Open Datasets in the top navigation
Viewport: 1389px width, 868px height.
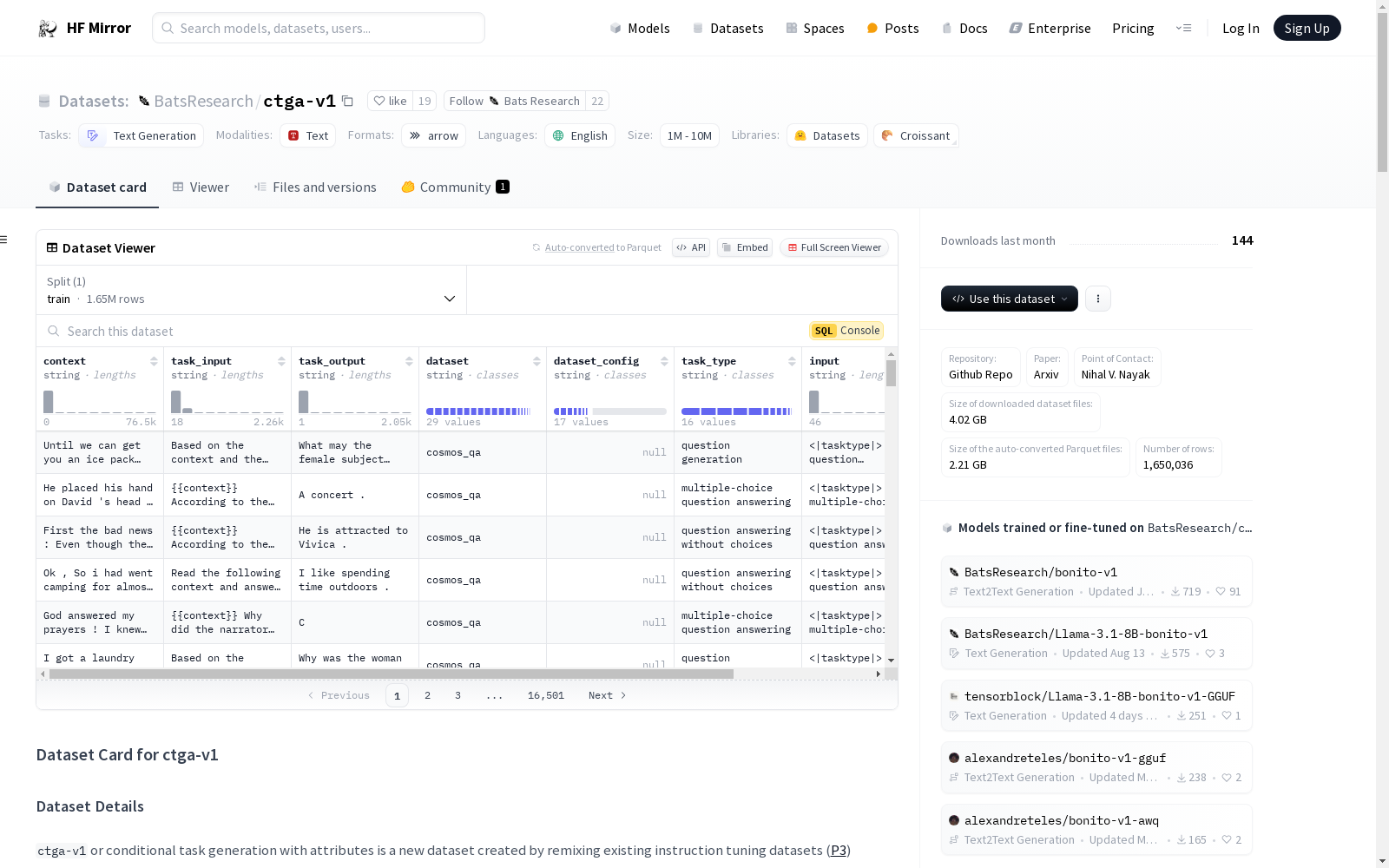(x=727, y=28)
